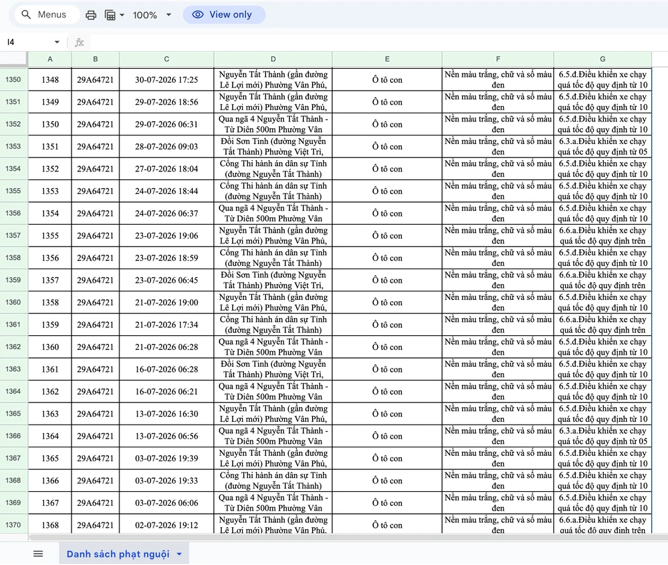
Task: Click the 6.6.a violation cell in row 1361
Action: (602, 325)
